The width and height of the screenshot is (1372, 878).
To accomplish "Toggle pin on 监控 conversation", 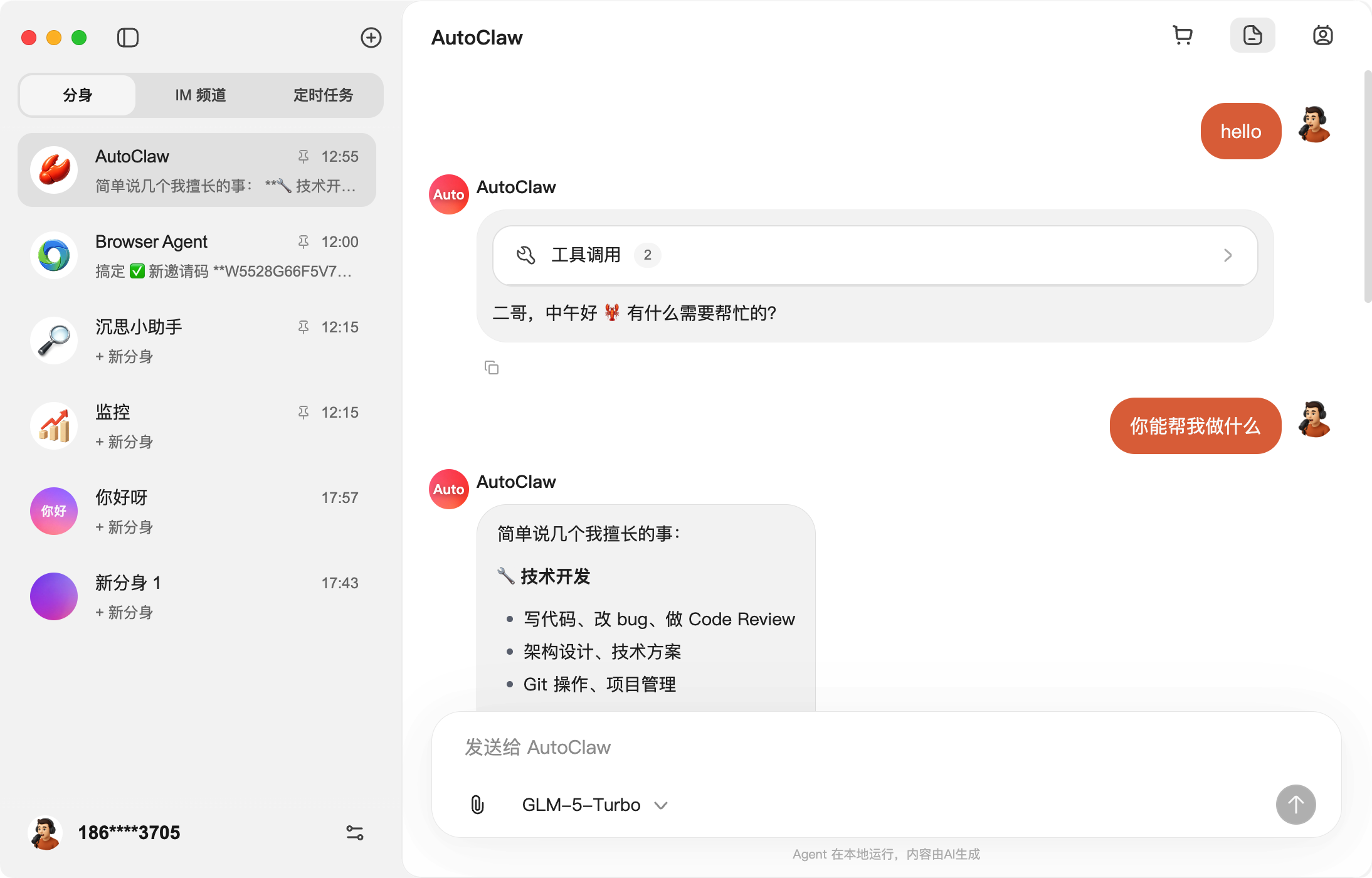I will coord(303,413).
